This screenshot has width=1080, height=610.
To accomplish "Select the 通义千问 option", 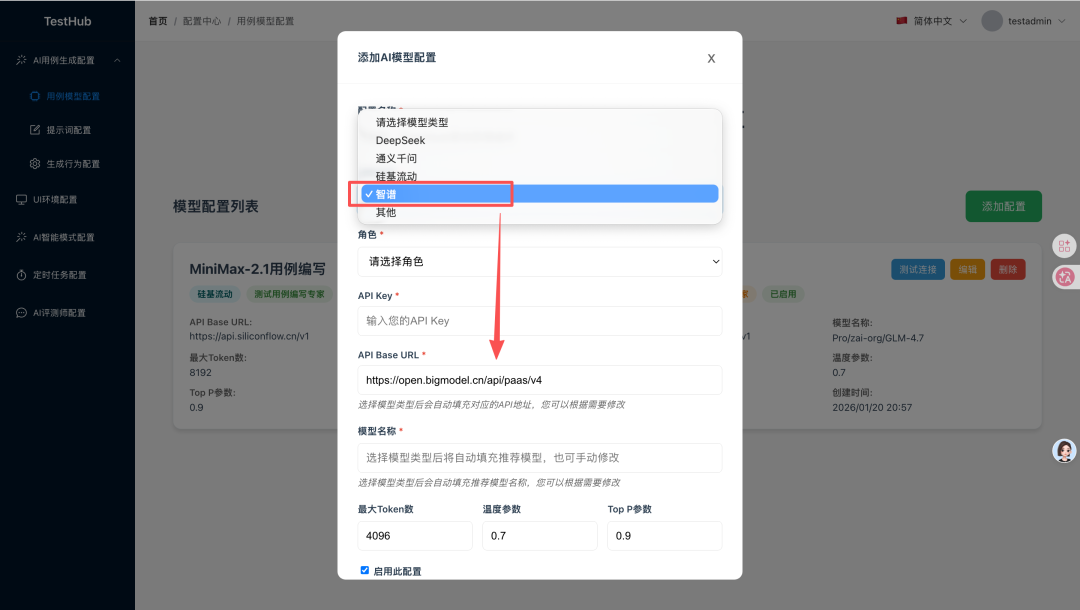I will pos(539,158).
